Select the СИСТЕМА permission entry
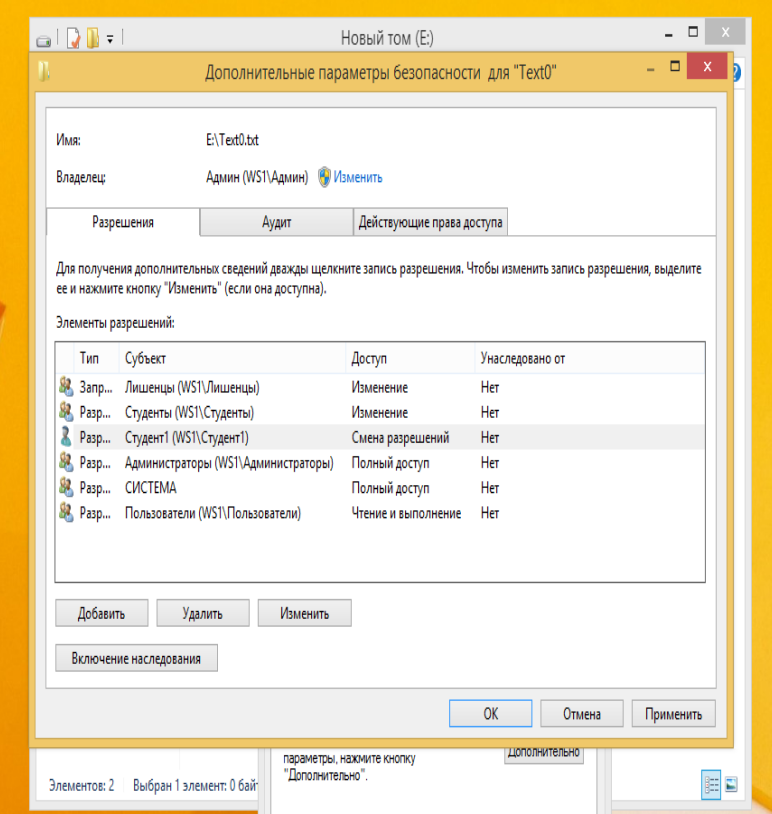Image resolution: width=772 pixels, height=814 pixels. click(380, 488)
